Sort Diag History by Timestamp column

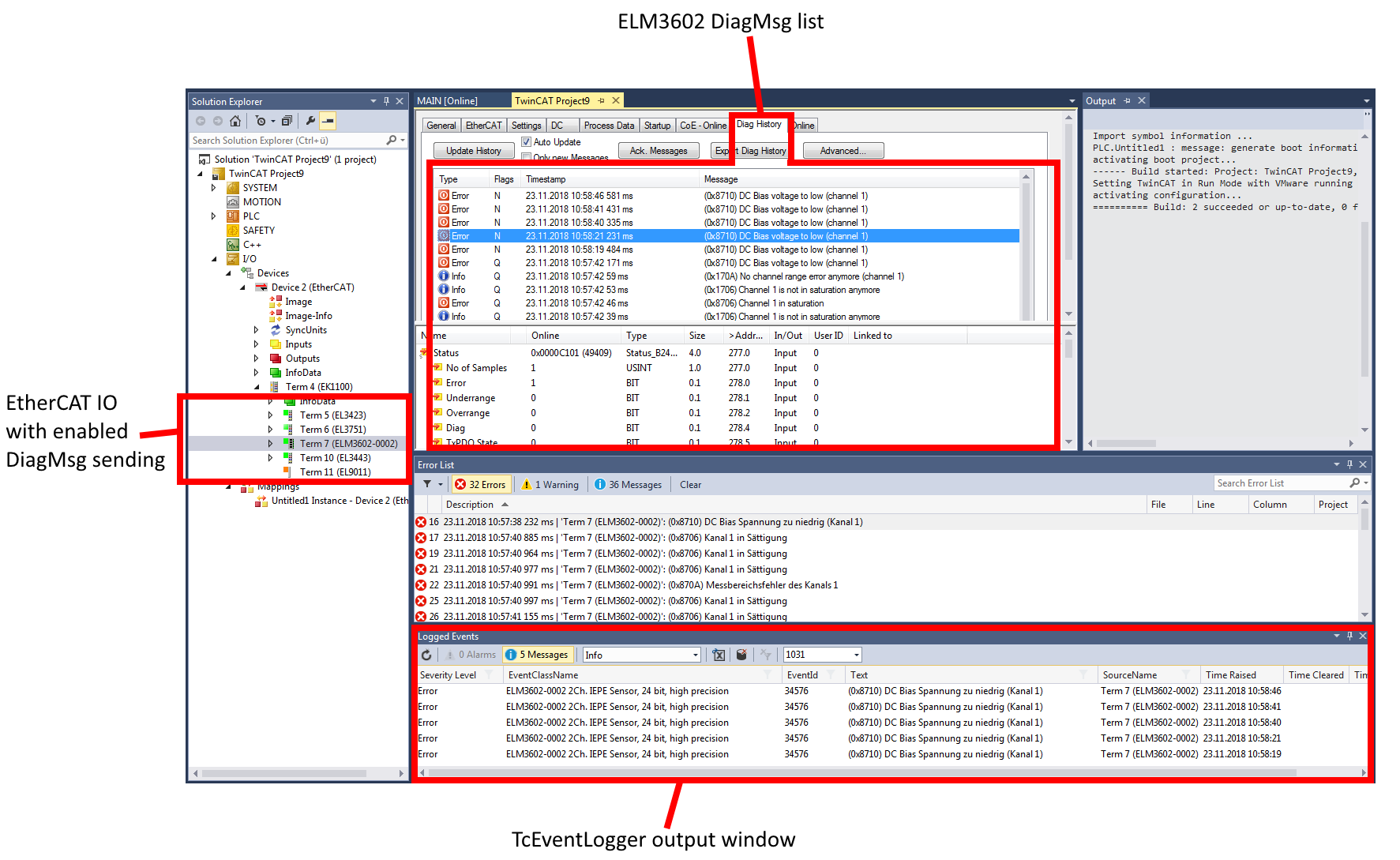point(610,179)
